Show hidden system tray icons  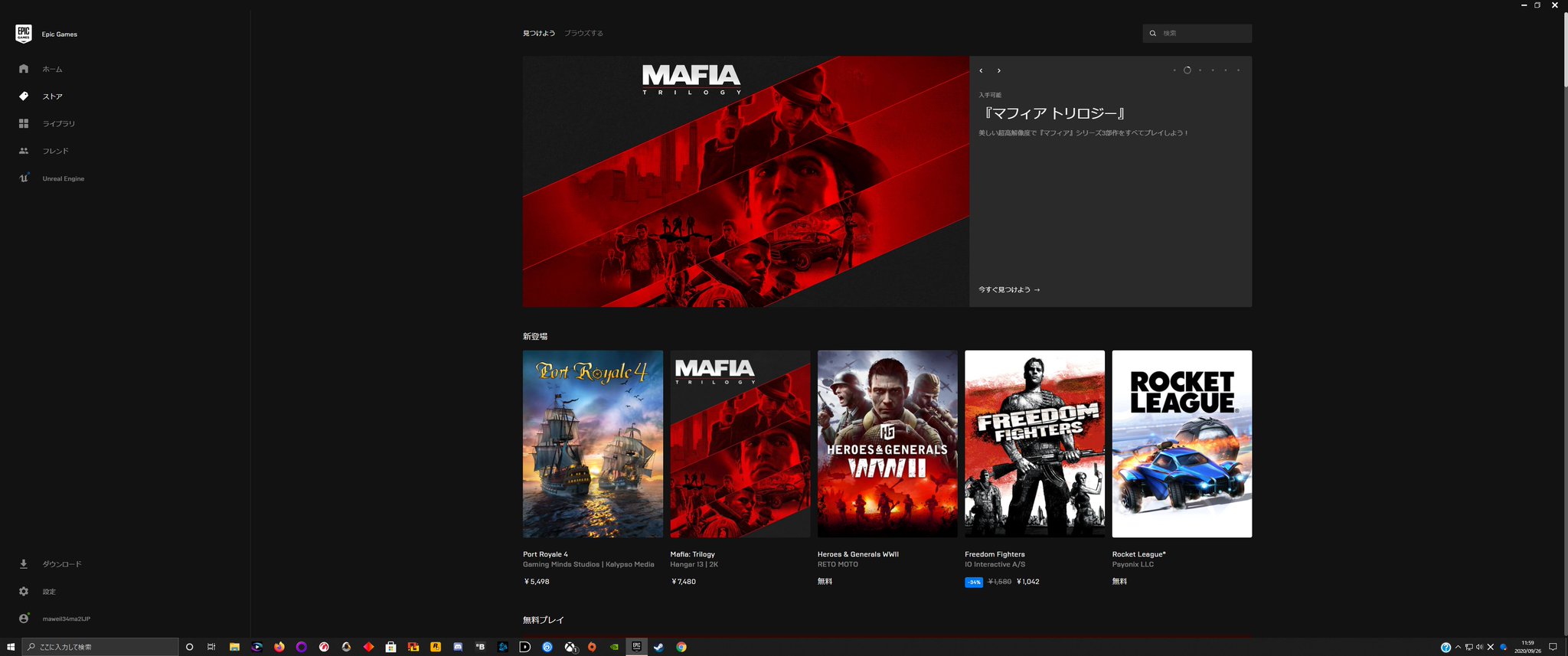(1458, 647)
